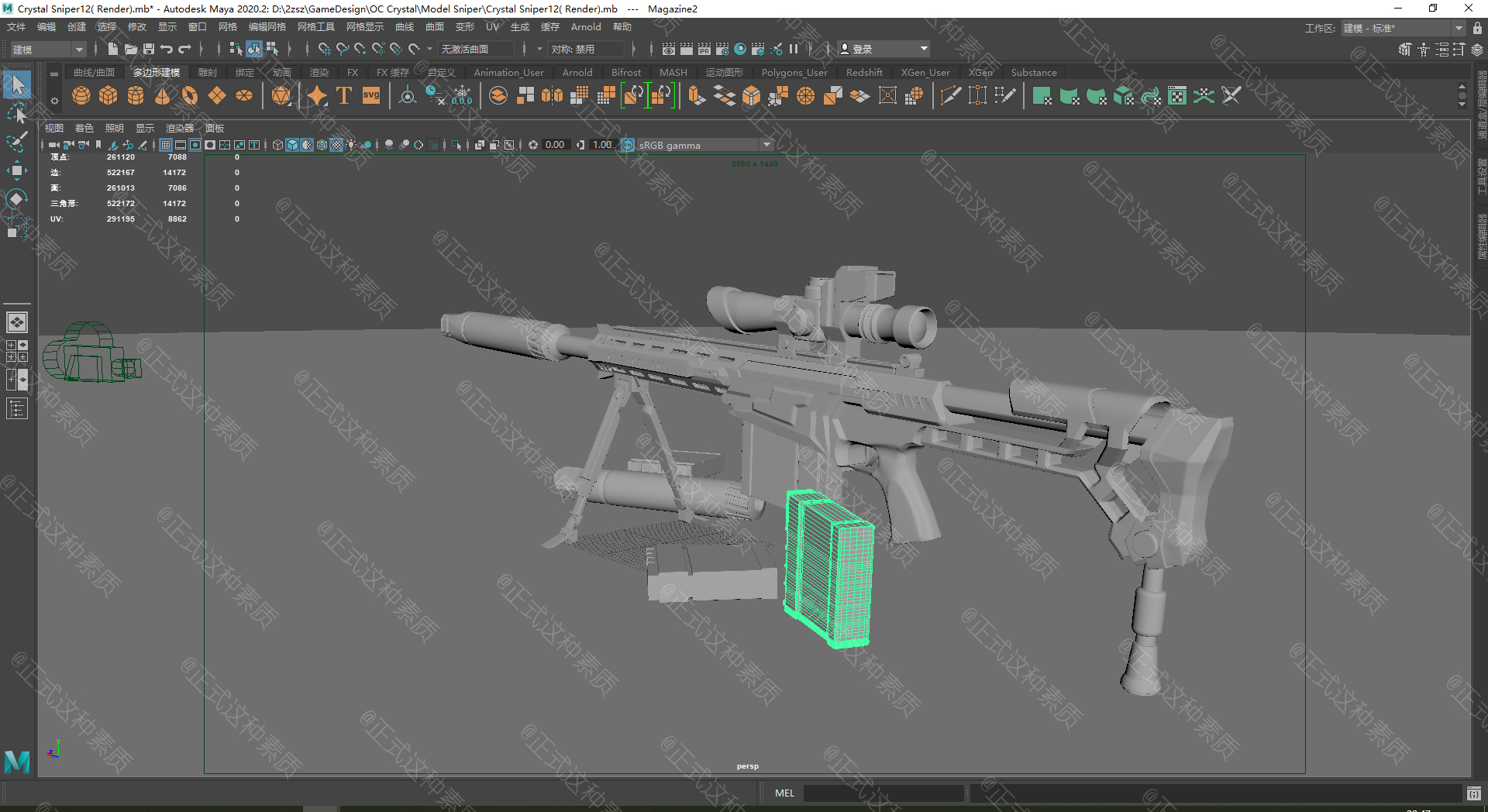The width and height of the screenshot is (1488, 812).
Task: Toggle the workspace lock icon
Action: (x=1477, y=28)
